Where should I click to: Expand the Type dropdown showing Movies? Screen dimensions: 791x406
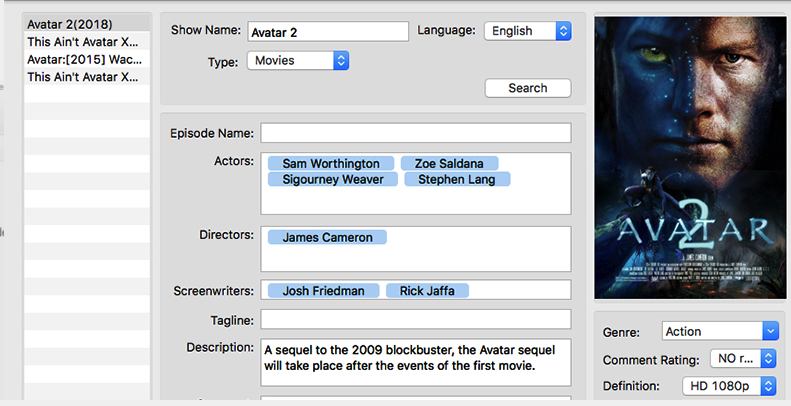[x=298, y=61]
